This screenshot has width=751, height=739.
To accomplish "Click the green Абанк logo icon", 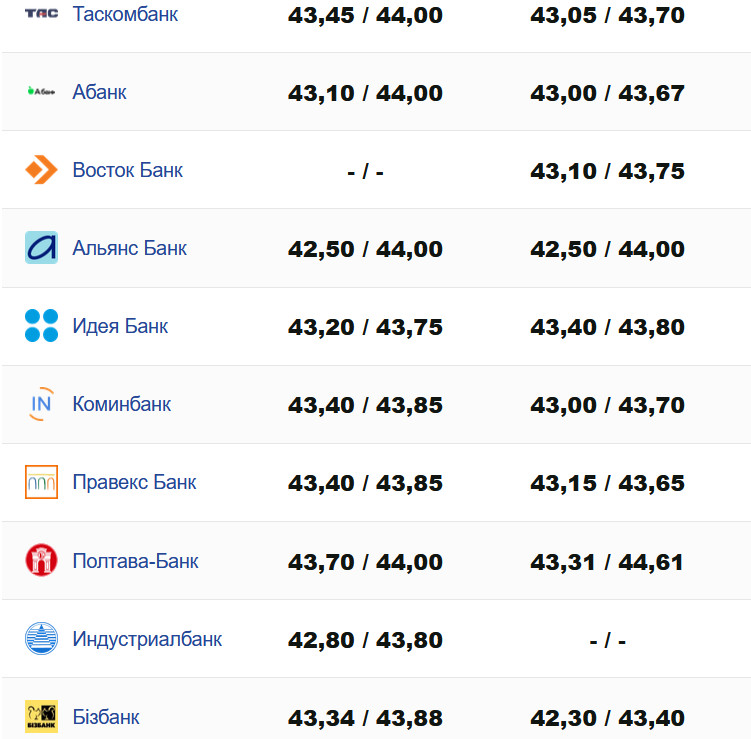I will [x=41, y=92].
